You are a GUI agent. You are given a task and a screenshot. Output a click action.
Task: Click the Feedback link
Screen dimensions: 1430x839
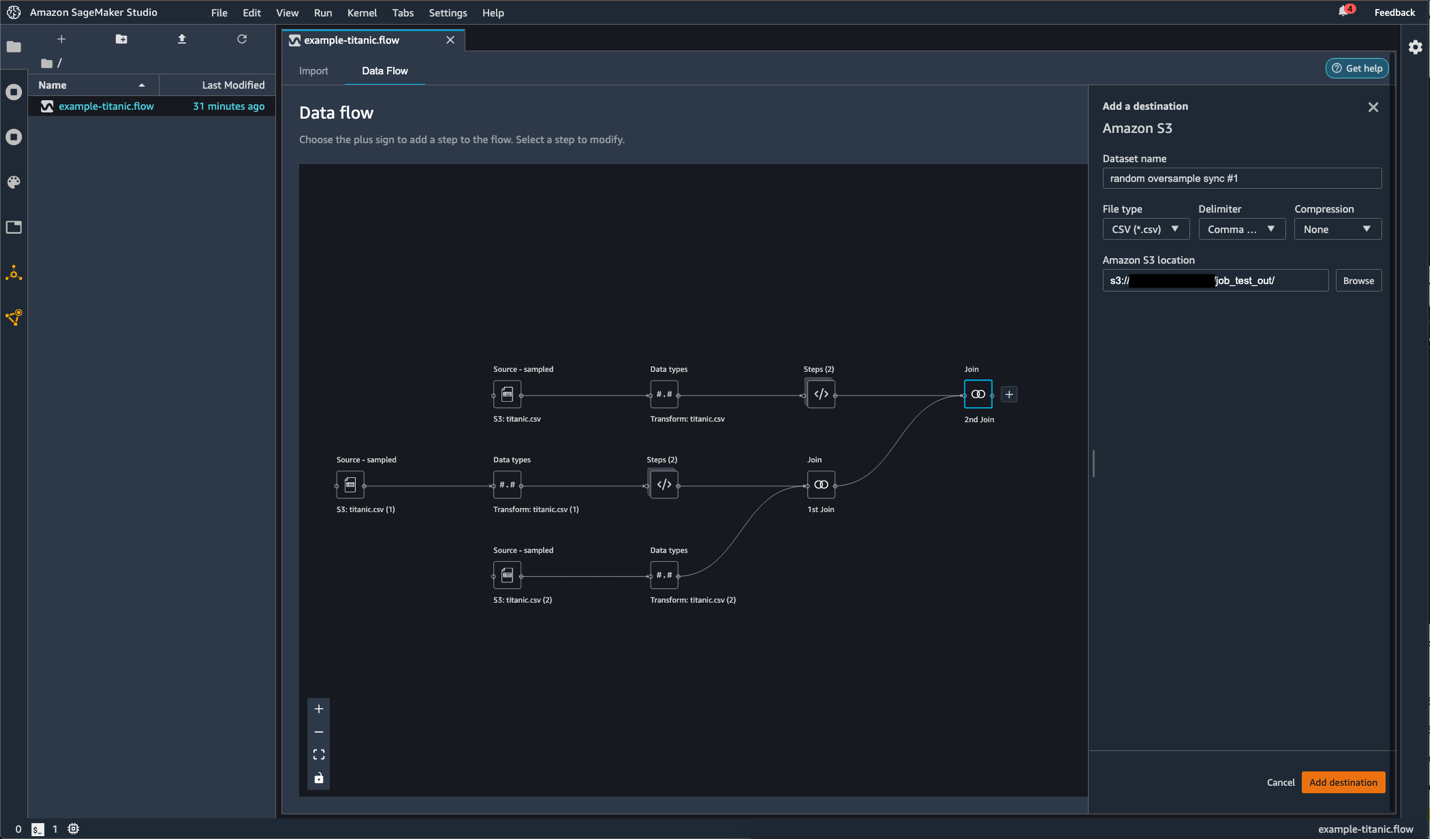coord(1394,13)
